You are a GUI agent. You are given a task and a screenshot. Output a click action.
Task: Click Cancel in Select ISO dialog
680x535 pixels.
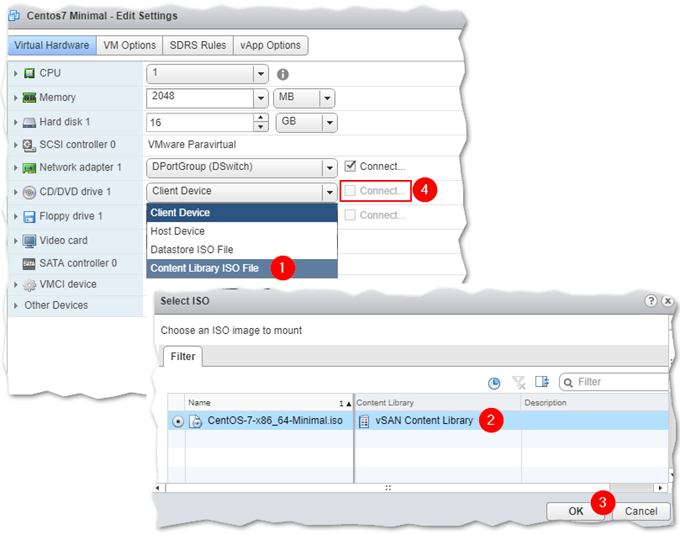[x=641, y=511]
